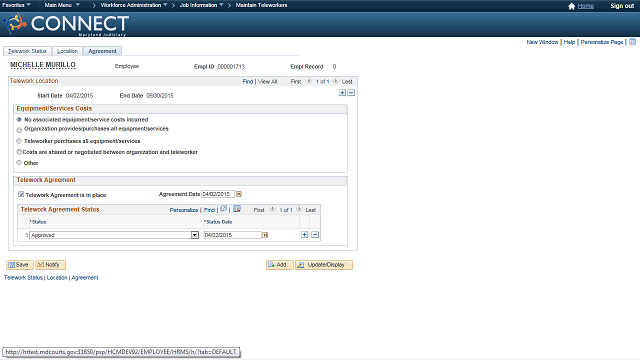Click the Add button

pyautogui.click(x=280, y=265)
